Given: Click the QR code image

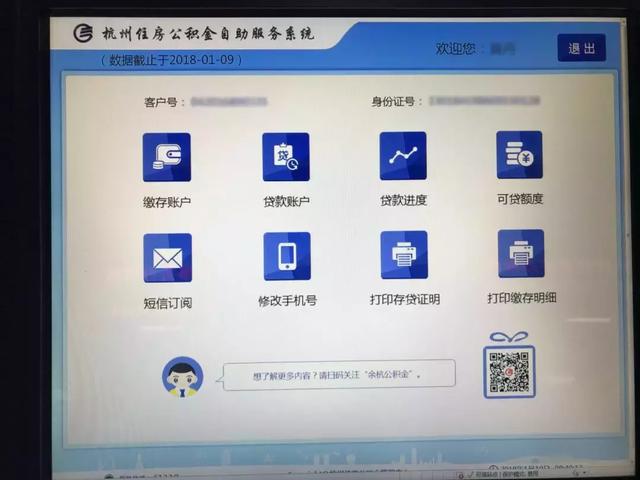Looking at the screenshot, I should click(509, 372).
